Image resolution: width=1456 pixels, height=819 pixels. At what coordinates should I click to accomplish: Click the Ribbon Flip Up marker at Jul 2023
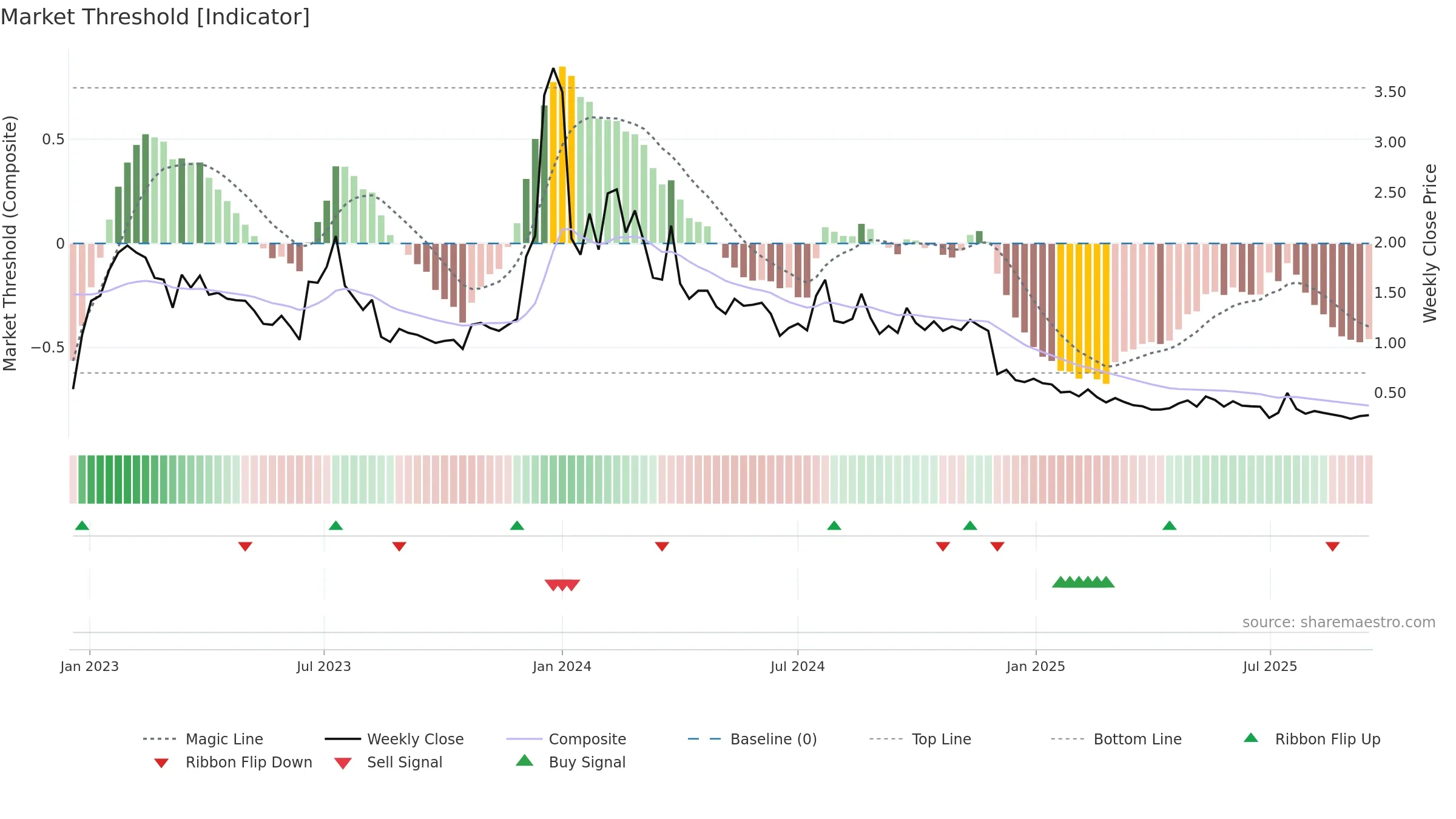tap(335, 525)
